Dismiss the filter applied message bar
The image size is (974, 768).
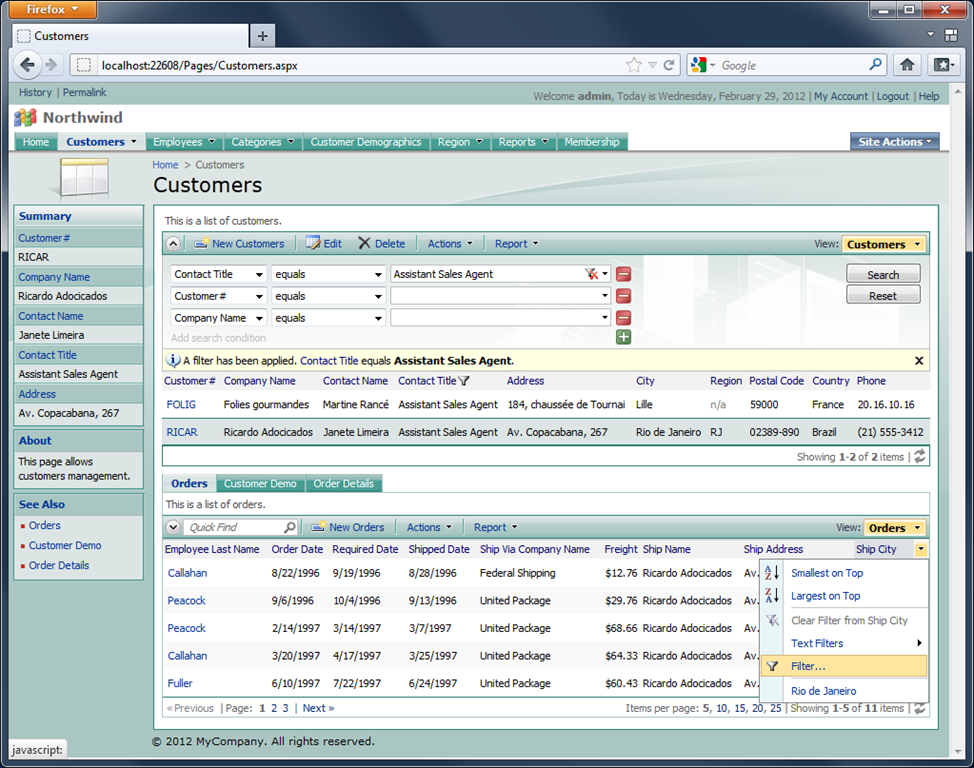click(x=919, y=361)
